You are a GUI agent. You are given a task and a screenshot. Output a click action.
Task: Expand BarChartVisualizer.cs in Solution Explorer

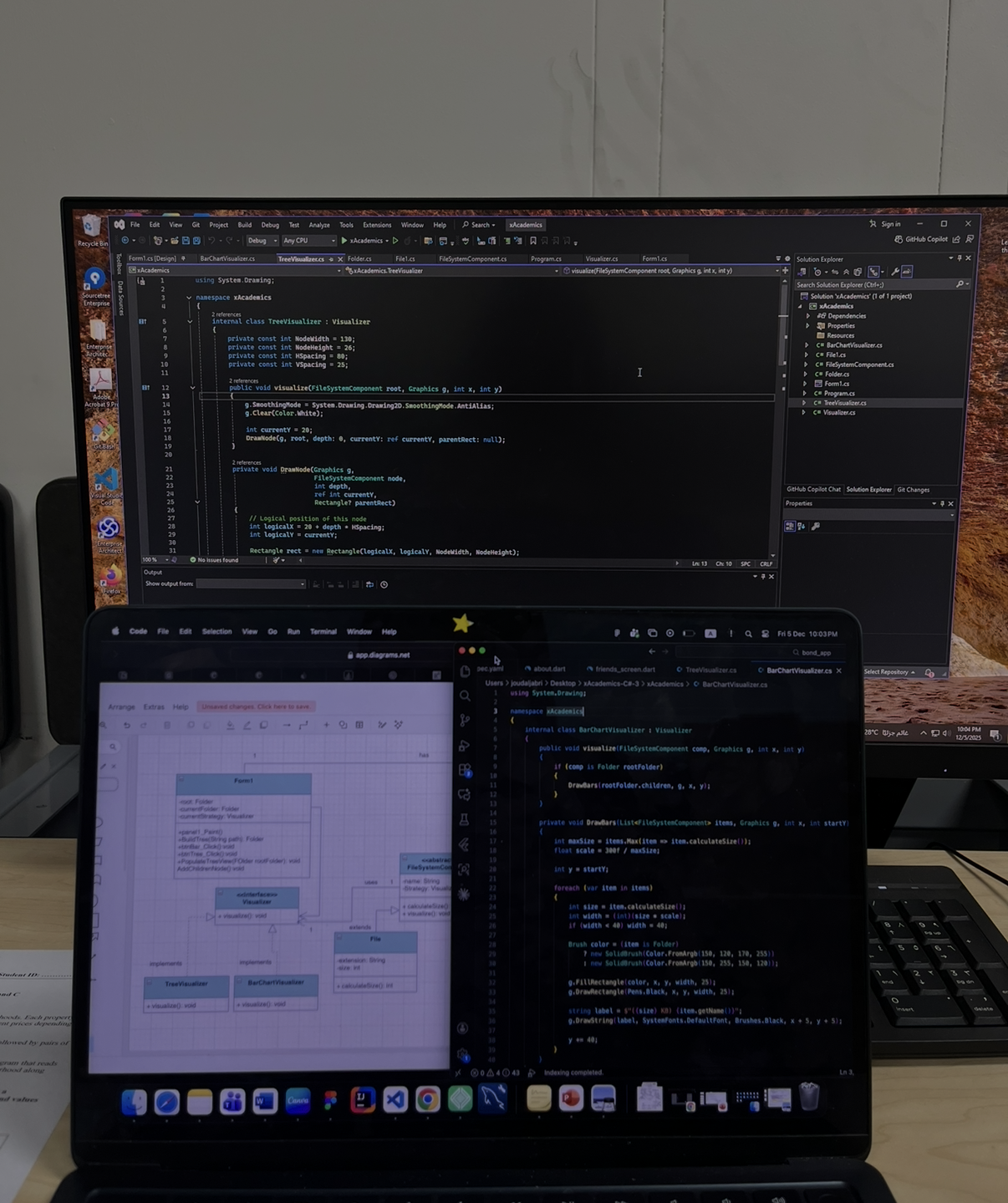(x=807, y=345)
